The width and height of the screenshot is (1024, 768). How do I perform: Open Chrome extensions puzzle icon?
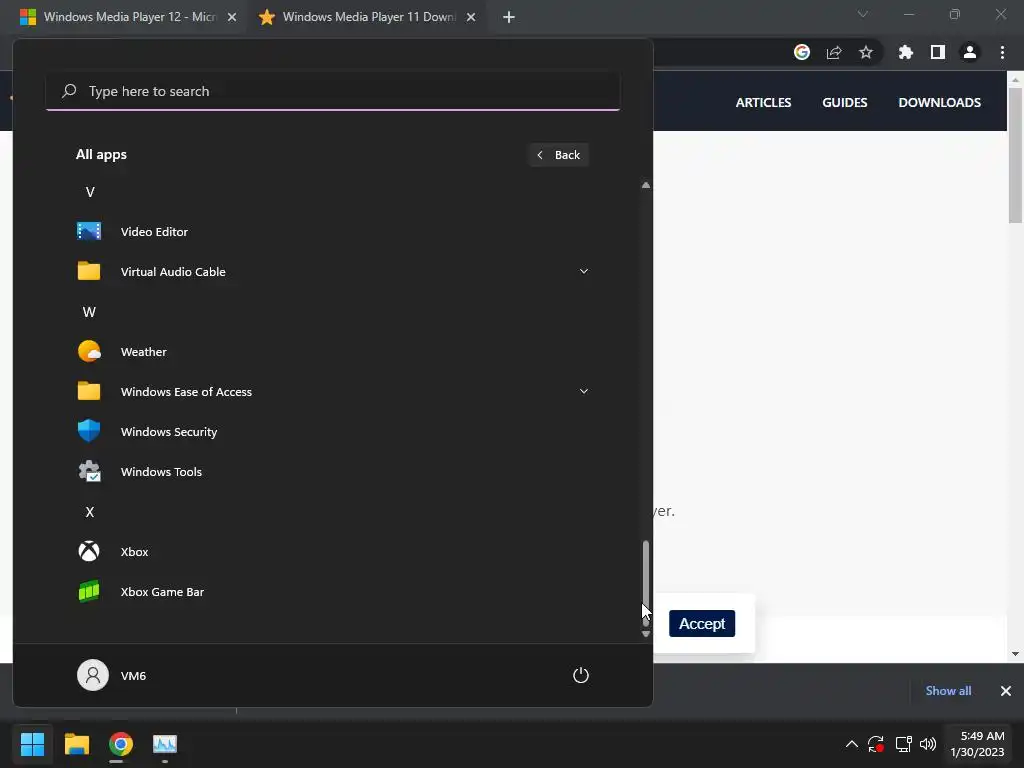pyautogui.click(x=906, y=52)
